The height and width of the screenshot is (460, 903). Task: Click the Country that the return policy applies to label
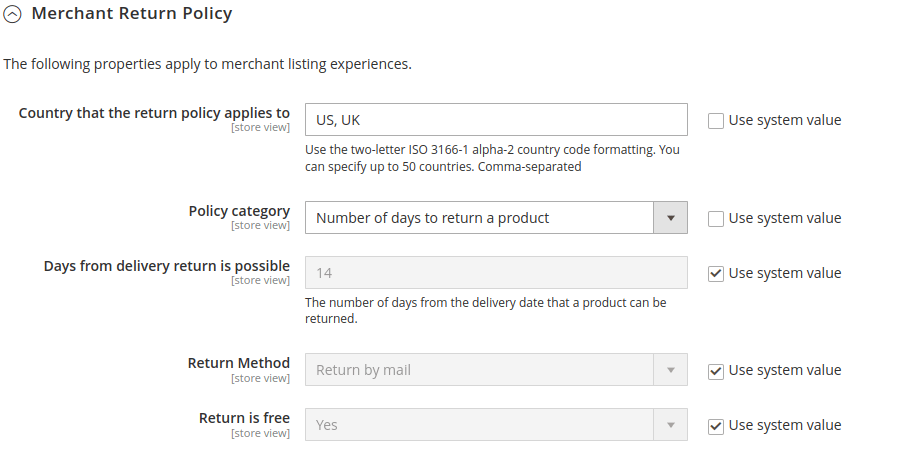point(154,113)
